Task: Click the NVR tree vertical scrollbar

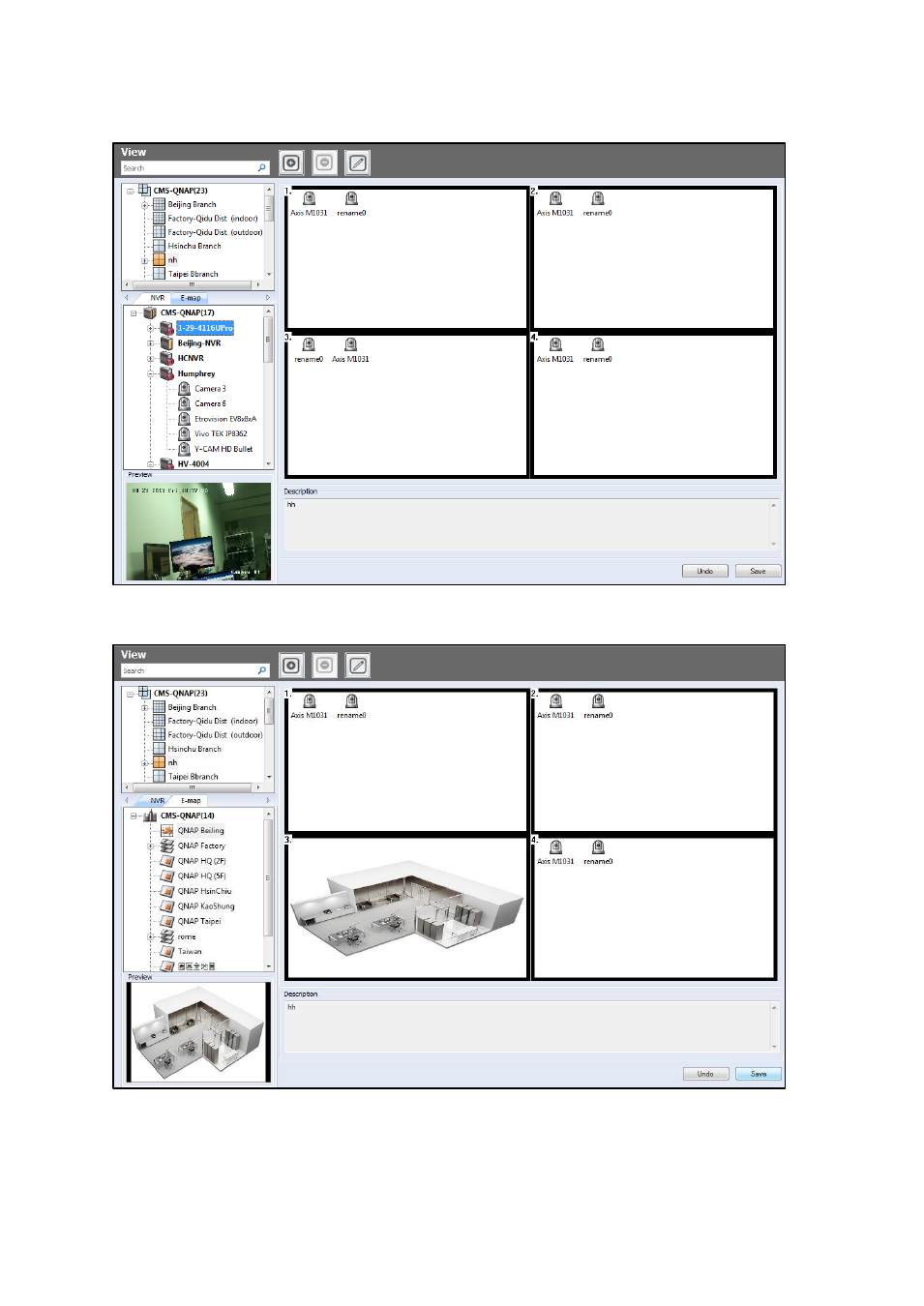Action: tap(268, 388)
